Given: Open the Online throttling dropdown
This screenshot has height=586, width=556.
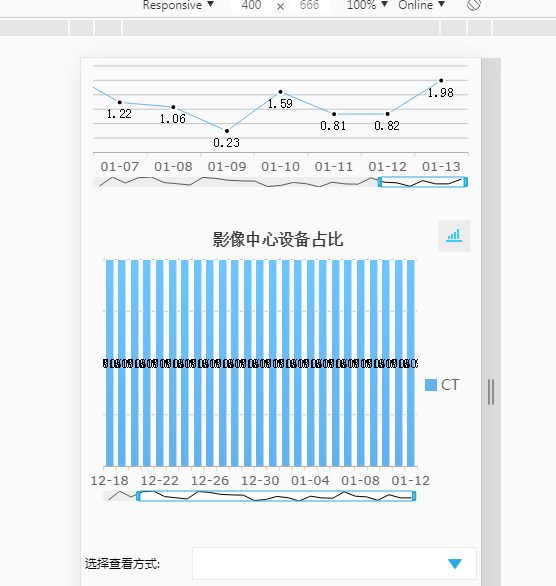Looking at the screenshot, I should [x=421, y=5].
